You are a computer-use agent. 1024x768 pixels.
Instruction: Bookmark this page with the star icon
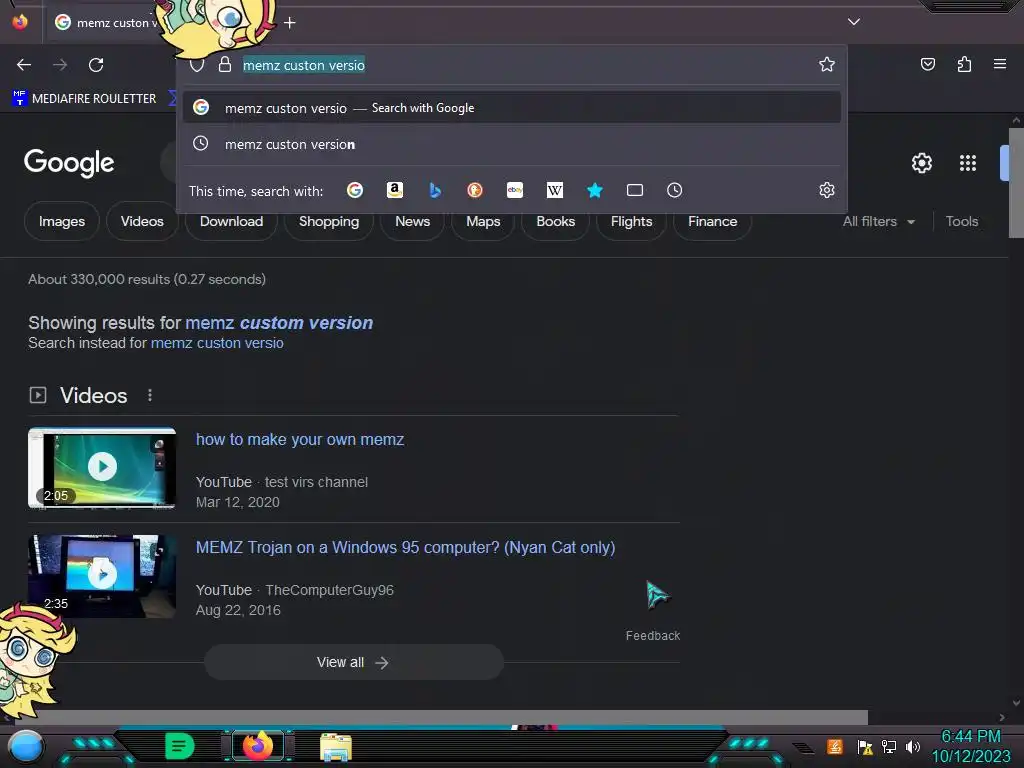(827, 64)
